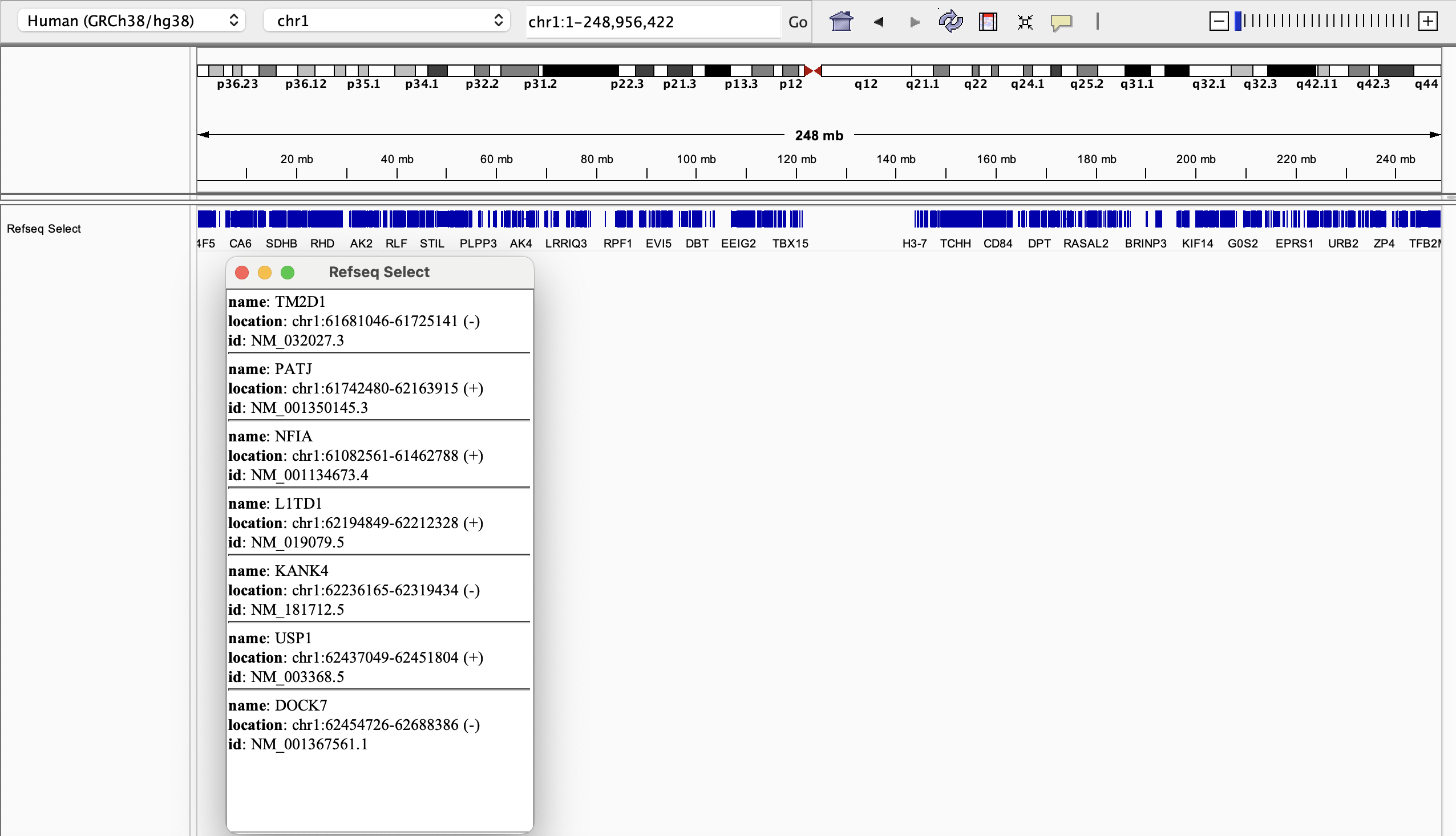Open the Human (GRCh38/hg38) genome dropdown
Viewport: 1456px width, 836px height.
click(x=132, y=21)
